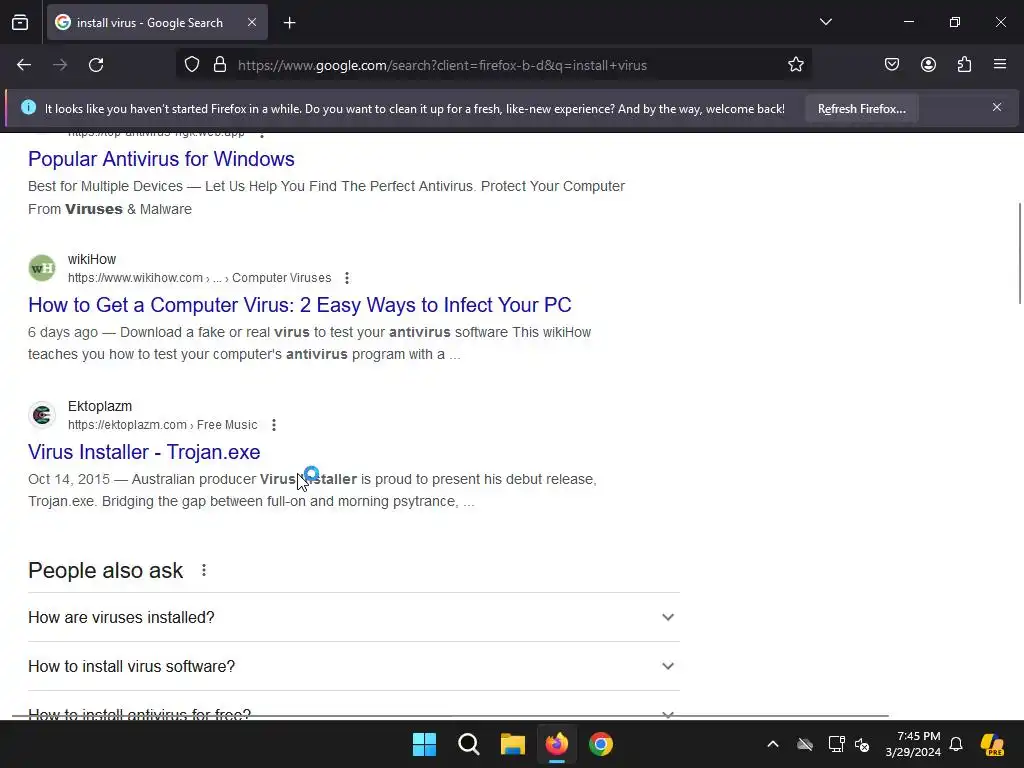The width and height of the screenshot is (1024, 768).
Task: Click wikihow.com Computer Viruses breadcrumb URL
Action: pos(199,278)
